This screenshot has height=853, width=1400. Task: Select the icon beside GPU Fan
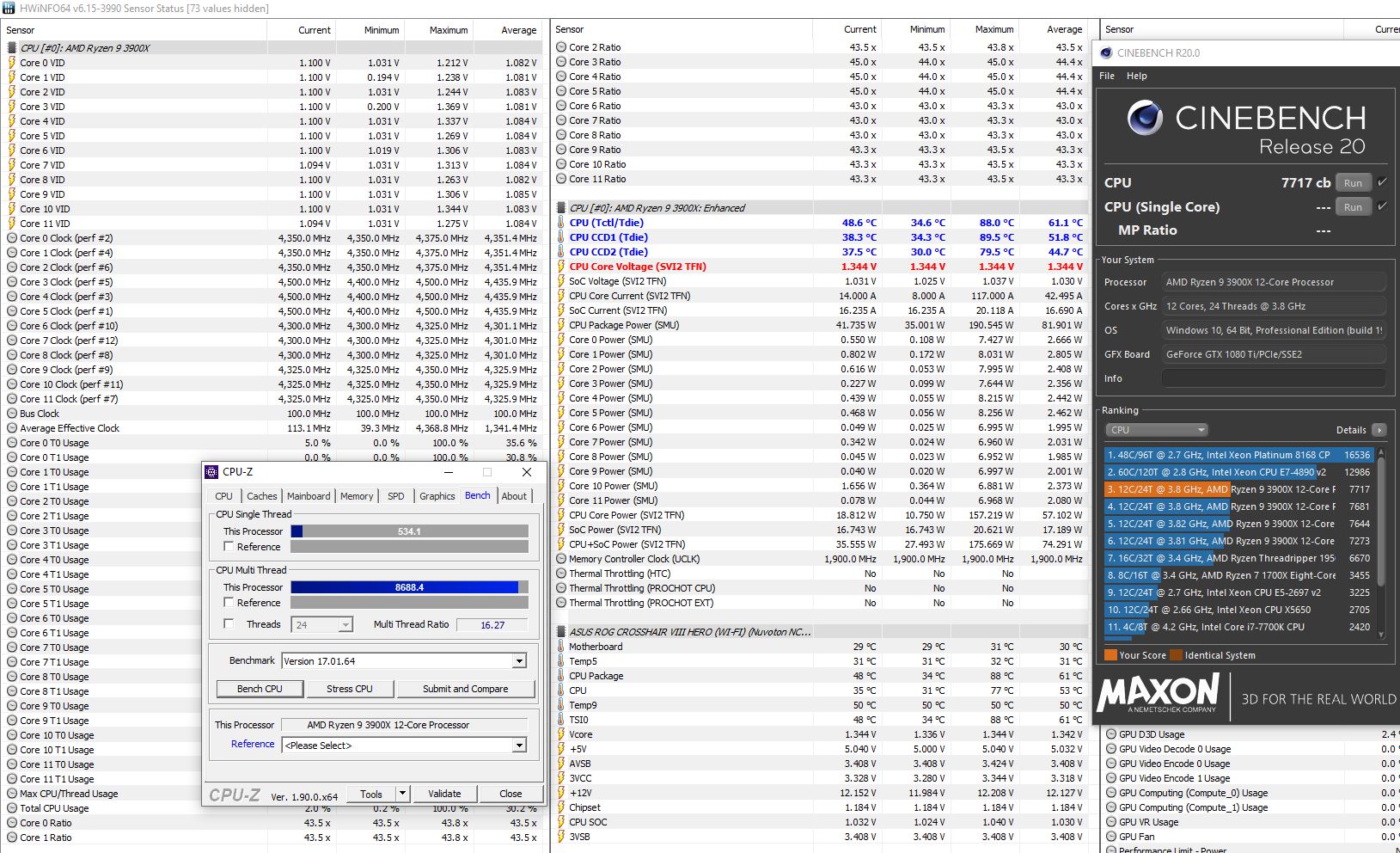click(x=1110, y=837)
